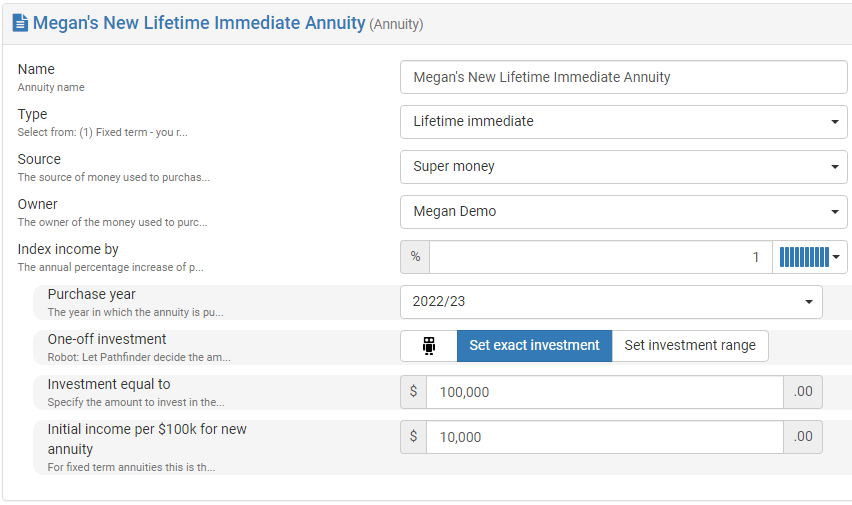Open the Type dropdown showing Lifetime immediate

(624, 122)
